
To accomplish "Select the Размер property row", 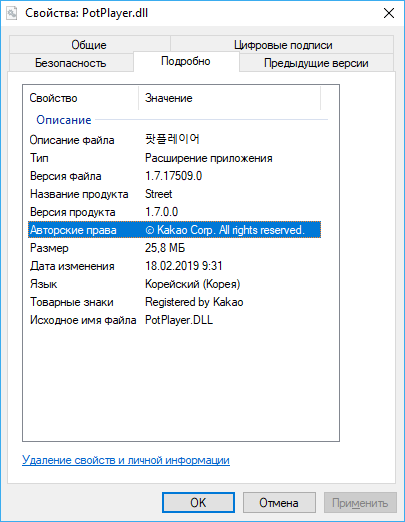I will pos(174,248).
